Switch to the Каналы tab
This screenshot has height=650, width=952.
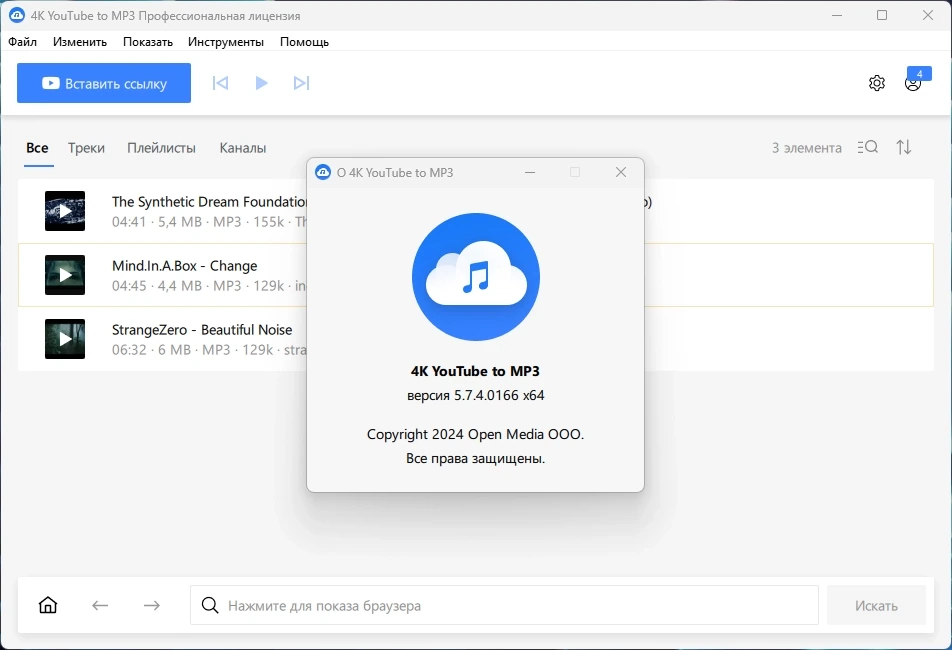pyautogui.click(x=243, y=148)
